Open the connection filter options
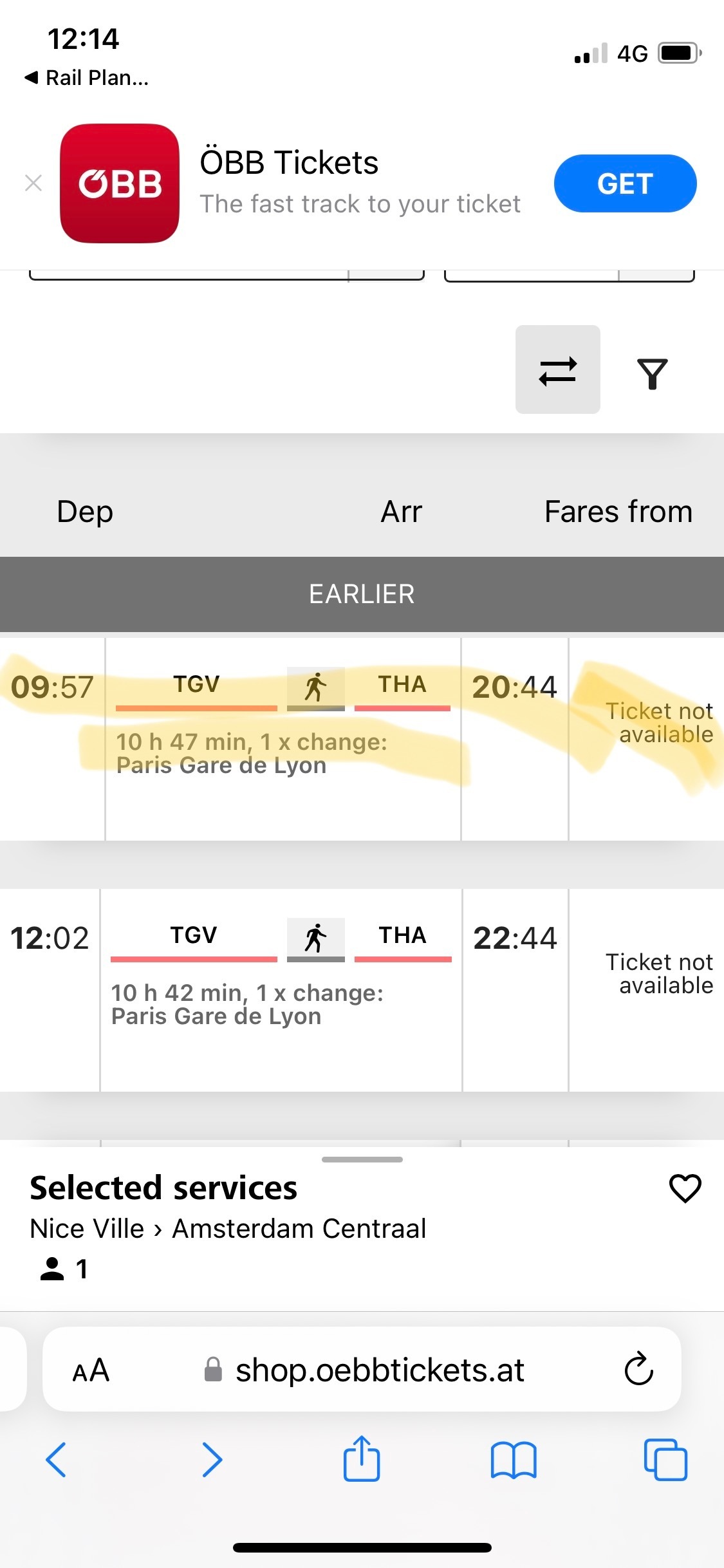This screenshot has height=1568, width=724. click(652, 373)
